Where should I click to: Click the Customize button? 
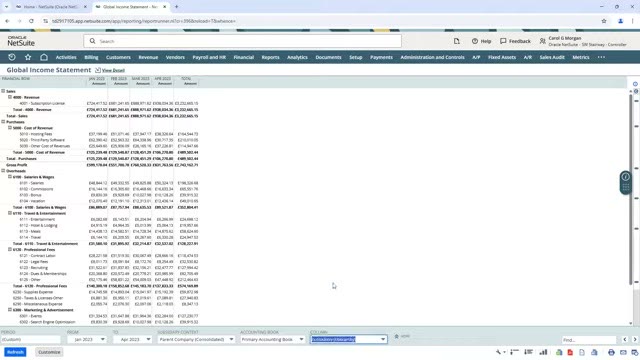pos(49,352)
